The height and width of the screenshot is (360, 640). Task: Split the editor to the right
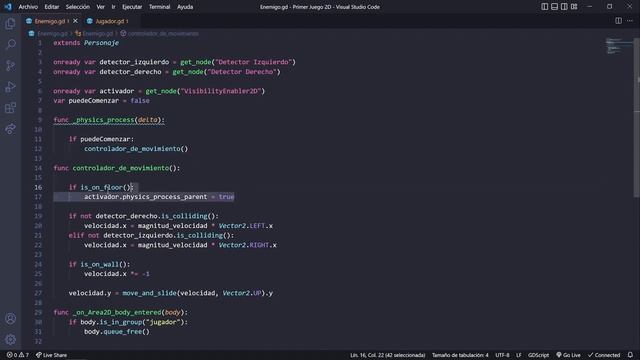[618, 21]
